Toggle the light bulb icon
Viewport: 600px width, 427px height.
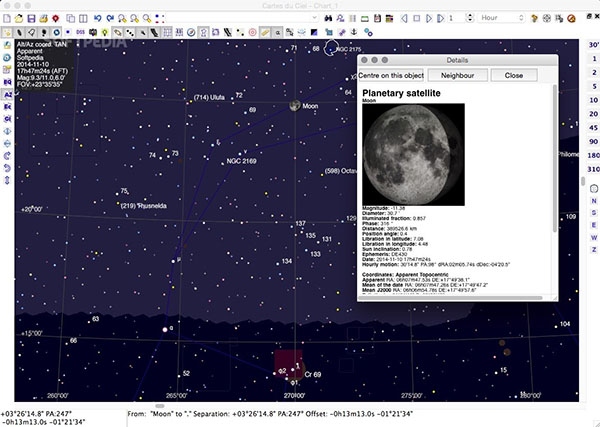click(x=105, y=33)
